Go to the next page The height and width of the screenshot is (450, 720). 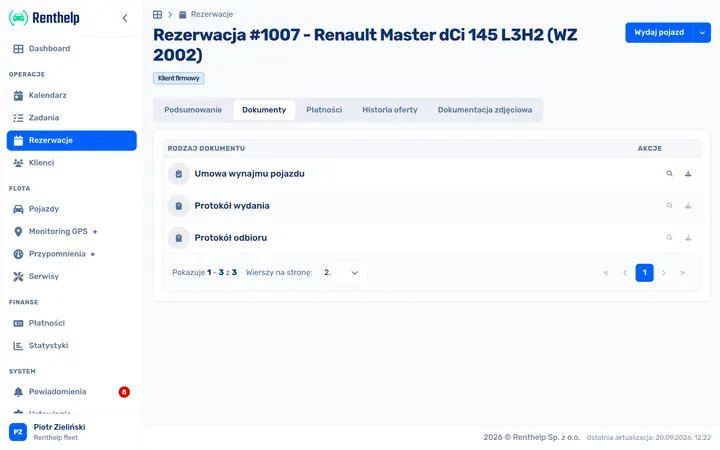(664, 273)
